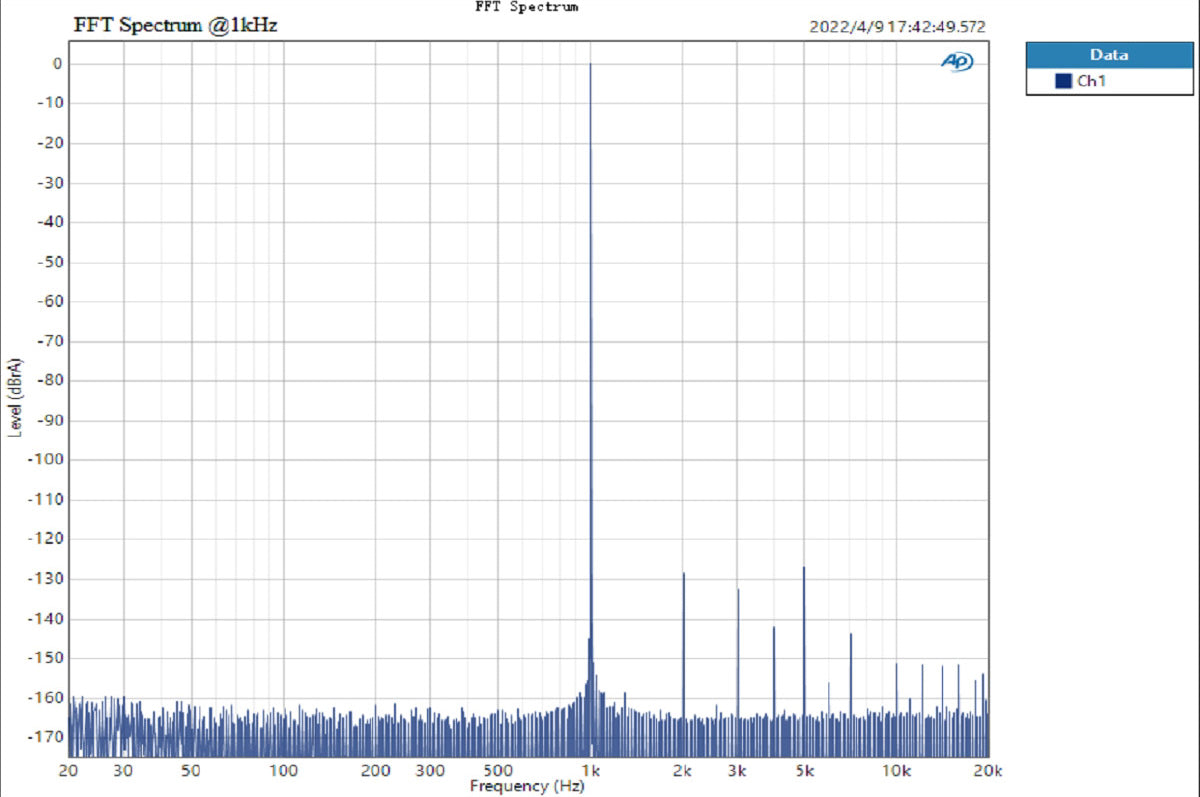Click the top of the 1 kHz fundamental peak
The width and height of the screenshot is (1200, 797).
pyautogui.click(x=590, y=65)
